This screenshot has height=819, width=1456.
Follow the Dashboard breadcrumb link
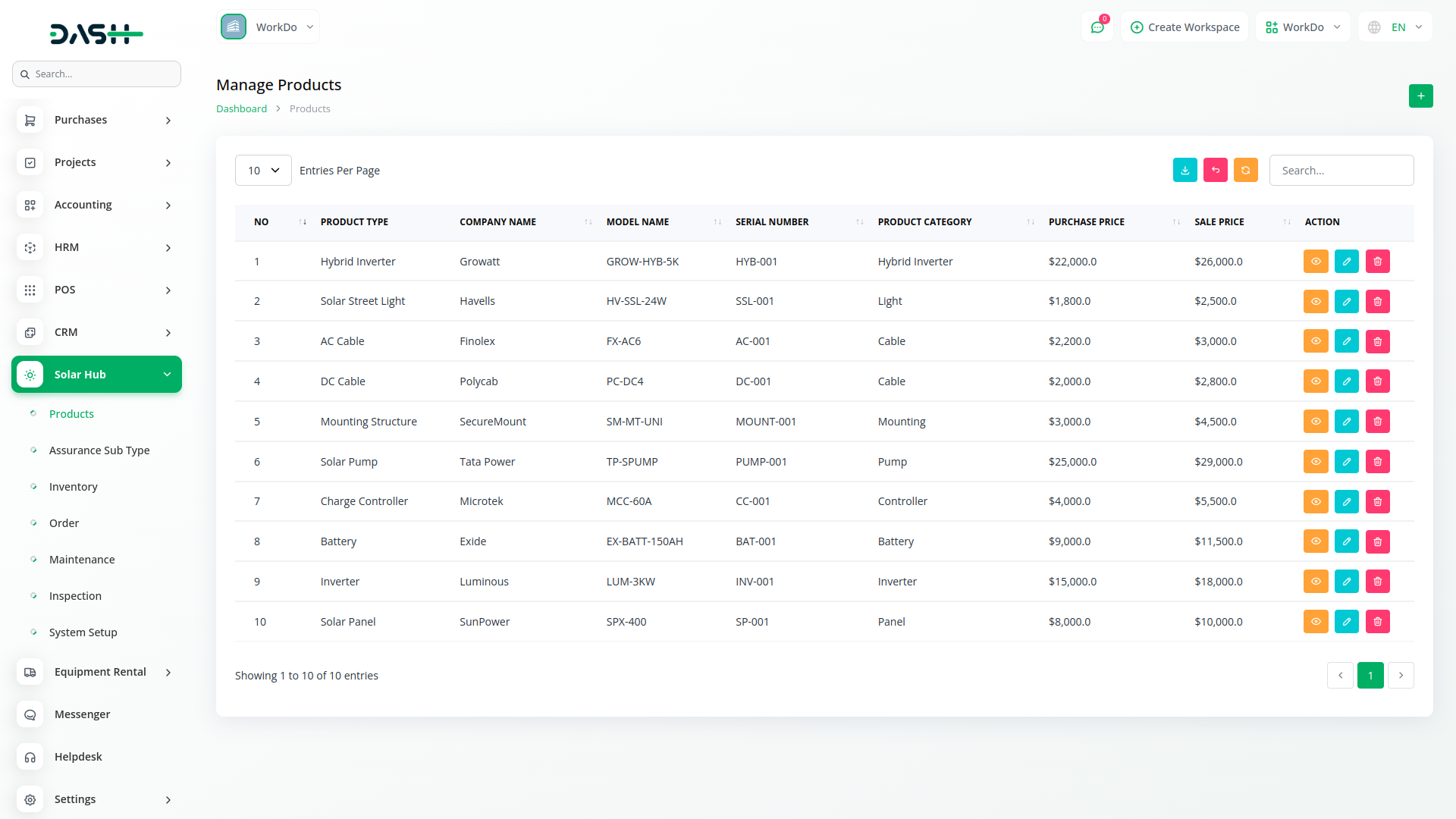[241, 108]
